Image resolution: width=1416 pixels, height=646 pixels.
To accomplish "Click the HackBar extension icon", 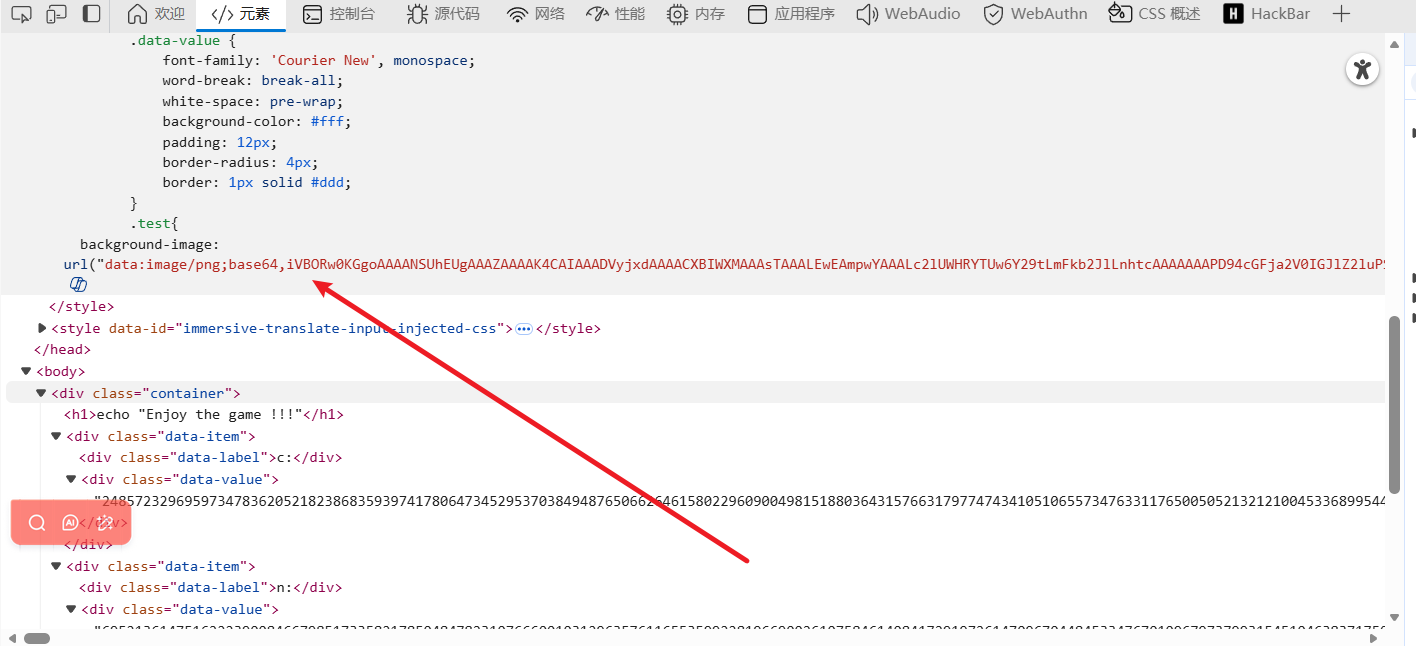I will tap(1234, 14).
